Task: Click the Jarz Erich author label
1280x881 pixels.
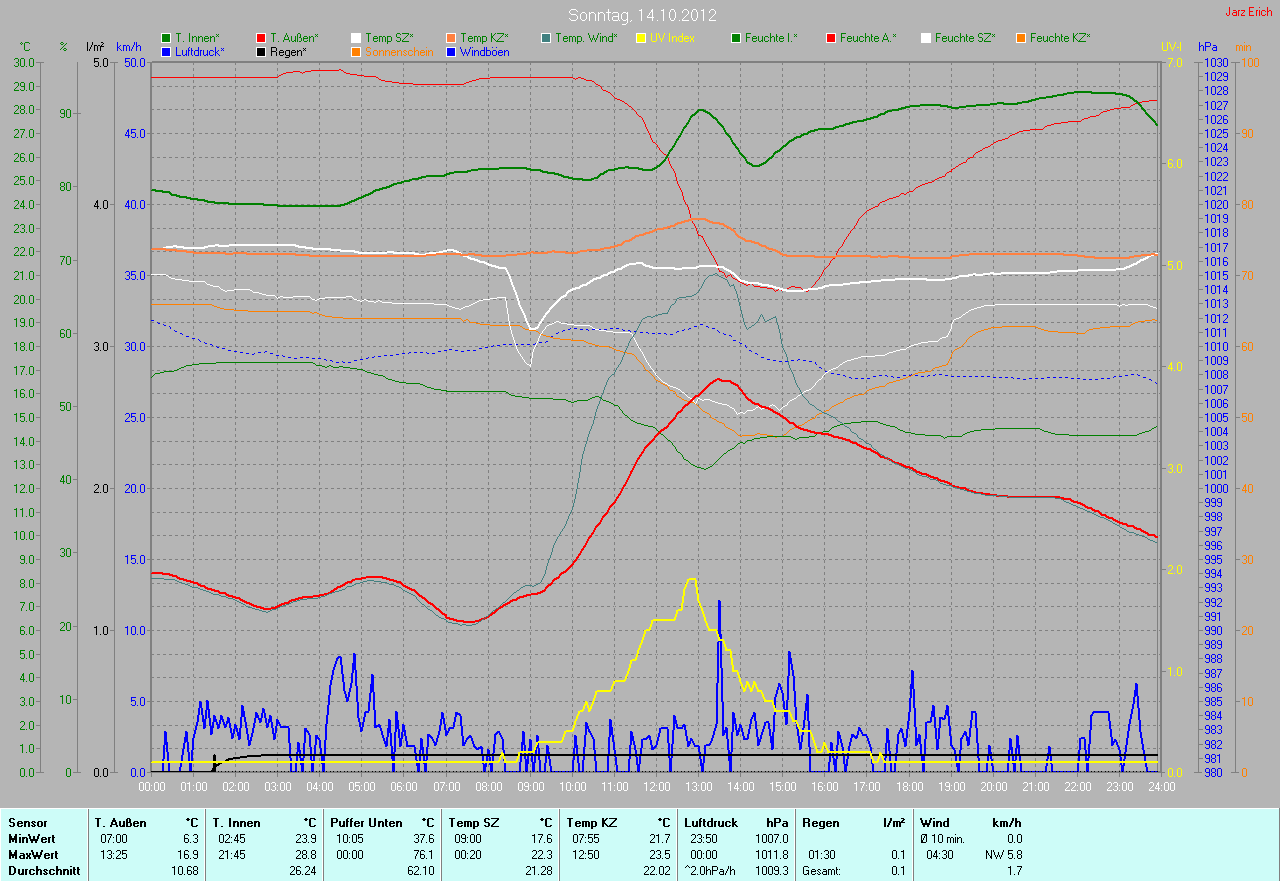Action: pyautogui.click(x=1249, y=12)
